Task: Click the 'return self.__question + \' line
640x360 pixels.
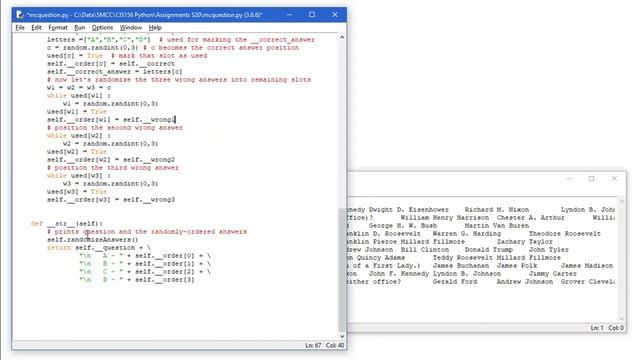Action: coord(99,248)
